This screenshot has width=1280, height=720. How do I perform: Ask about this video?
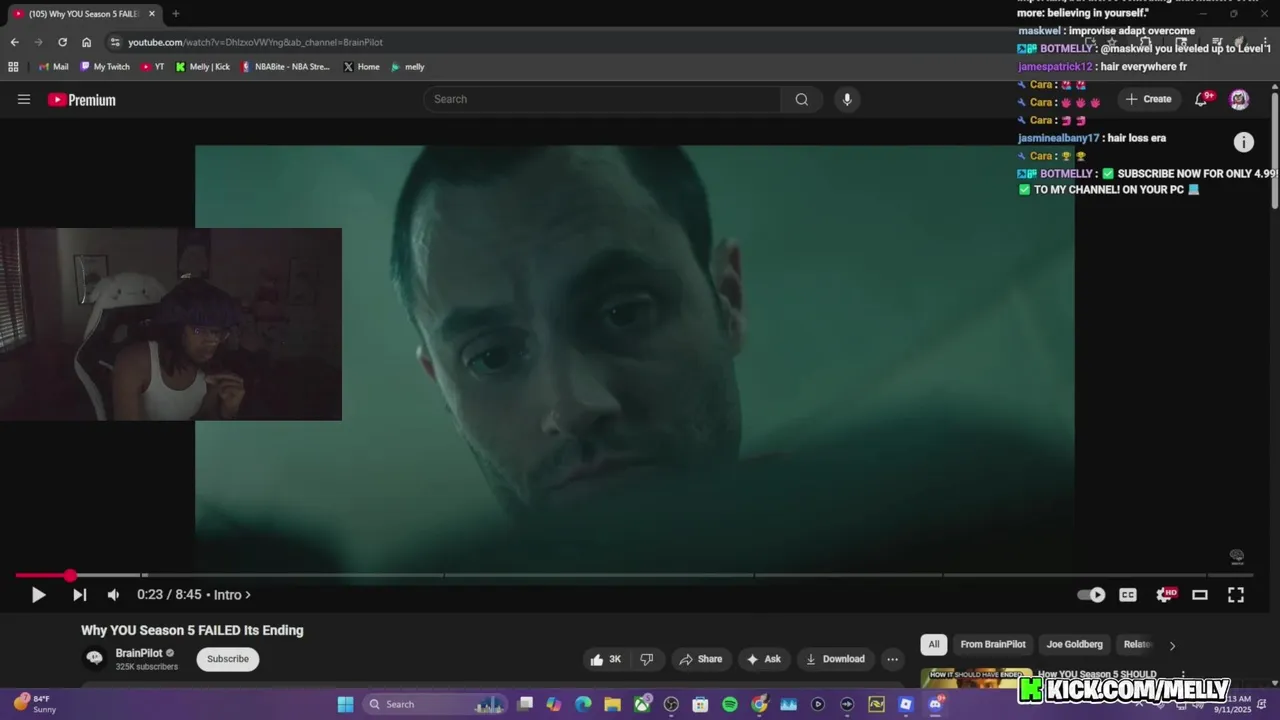tap(764, 659)
